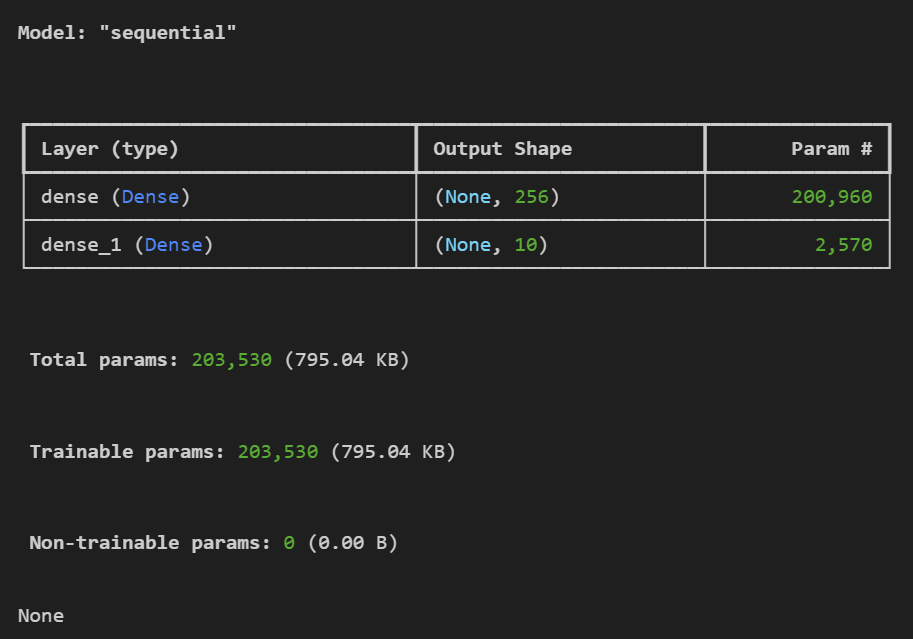Click the "None" output at the bottom
Image resolution: width=913 pixels, height=639 pixels.
[40, 615]
